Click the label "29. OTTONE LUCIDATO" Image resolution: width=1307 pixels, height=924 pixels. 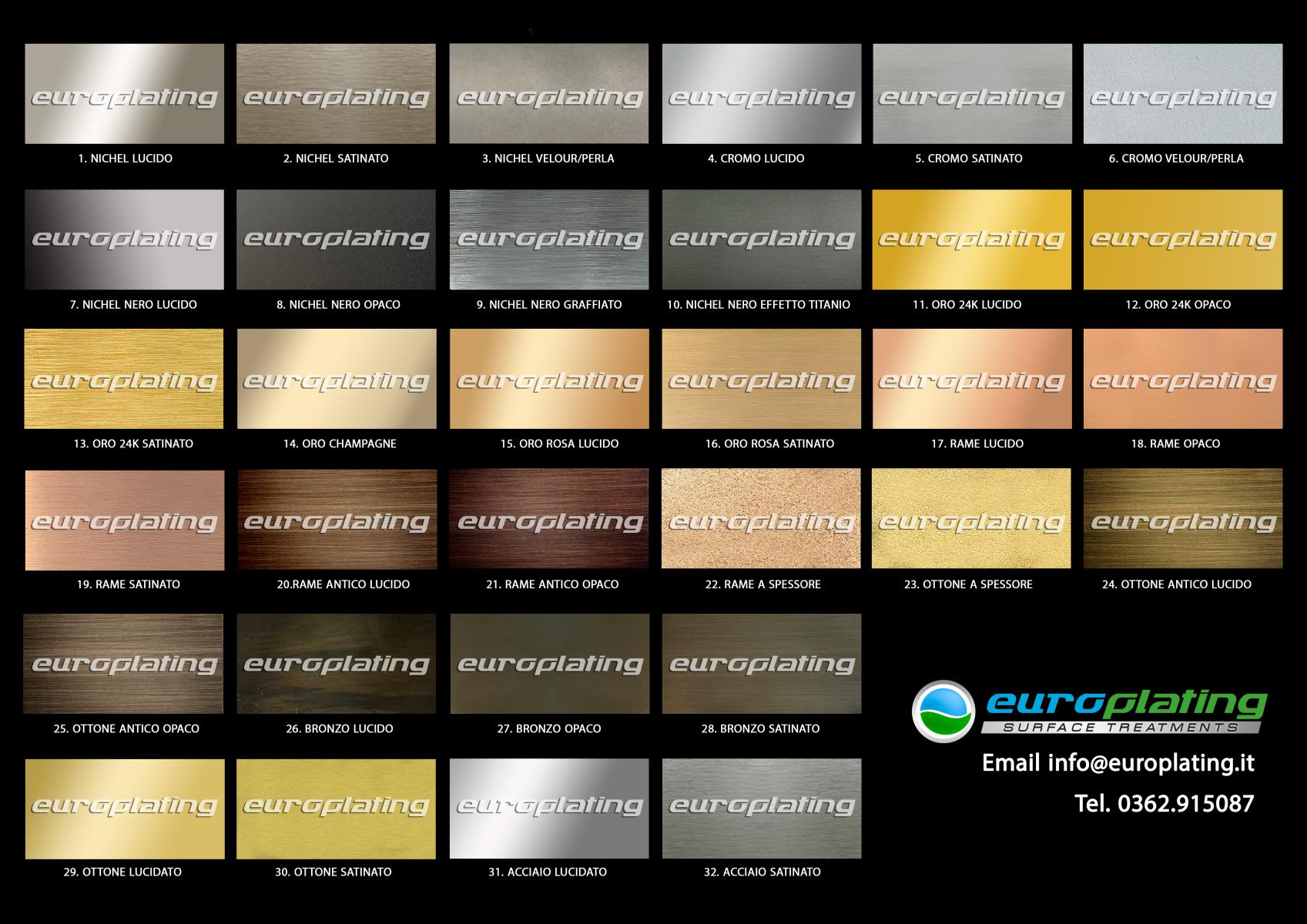tap(122, 872)
